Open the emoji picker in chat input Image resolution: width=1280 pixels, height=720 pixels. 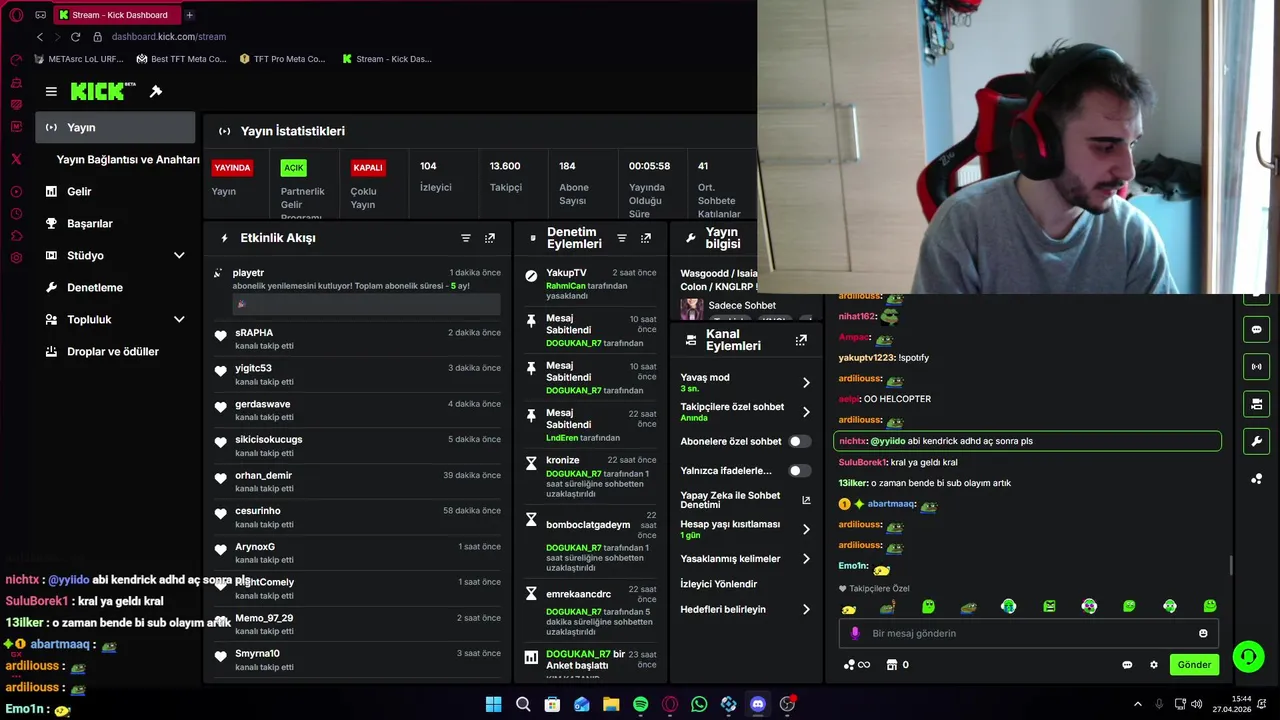tap(1203, 633)
